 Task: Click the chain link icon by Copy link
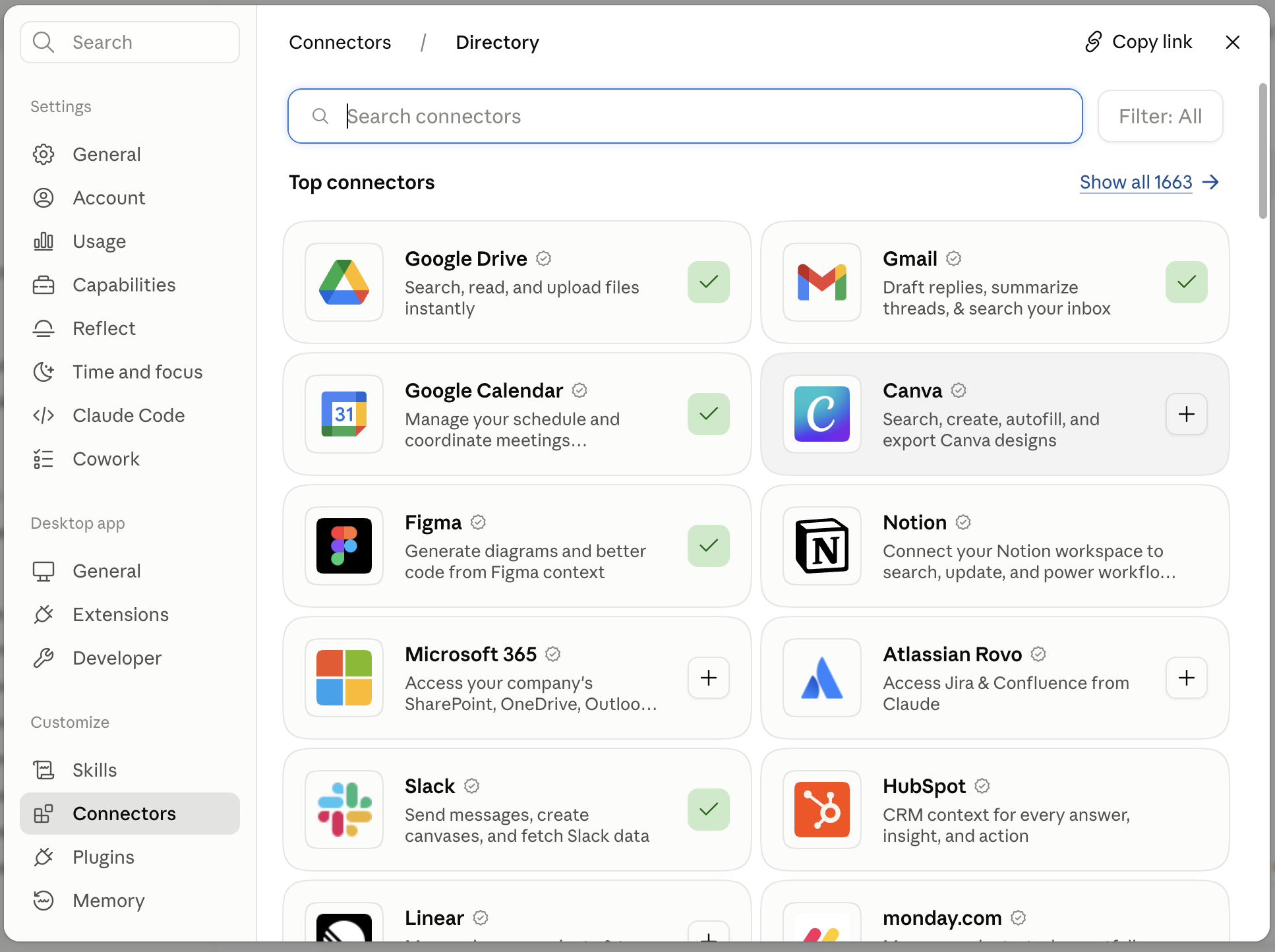click(x=1094, y=42)
